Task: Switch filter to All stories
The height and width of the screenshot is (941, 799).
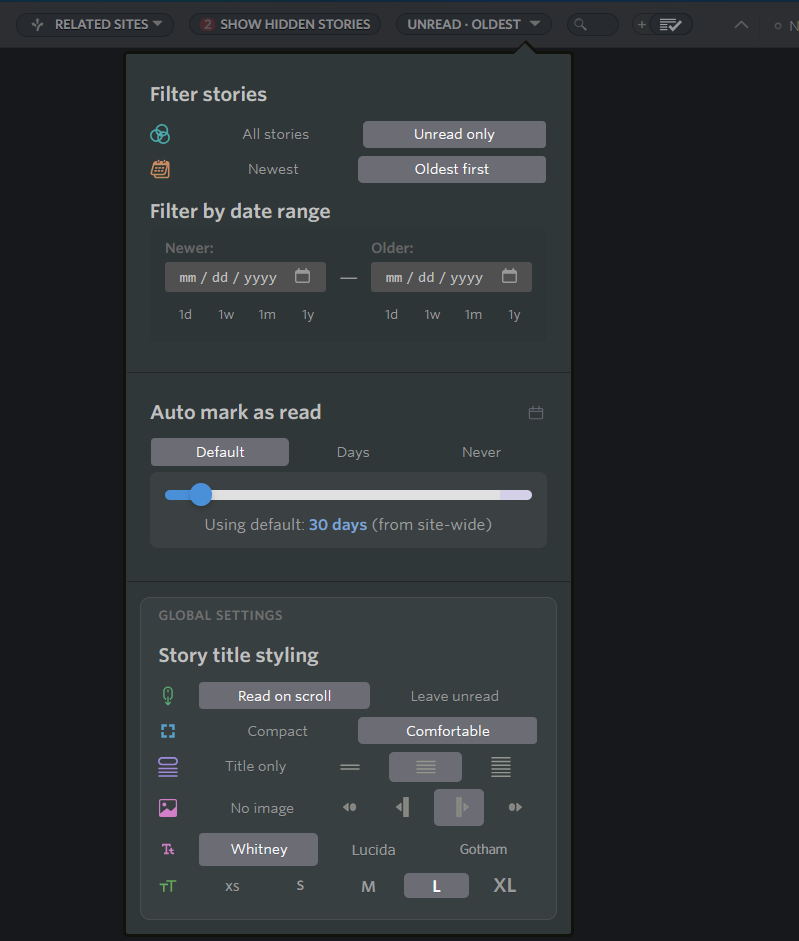Action: [275, 134]
